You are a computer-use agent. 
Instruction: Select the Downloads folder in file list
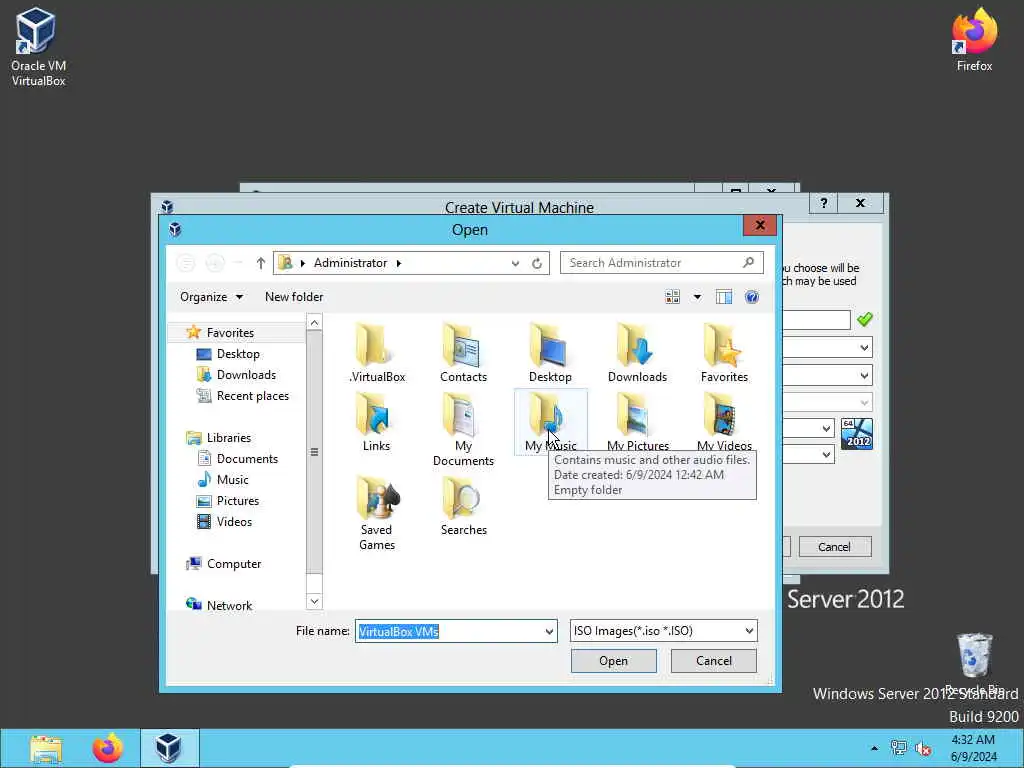tap(637, 353)
